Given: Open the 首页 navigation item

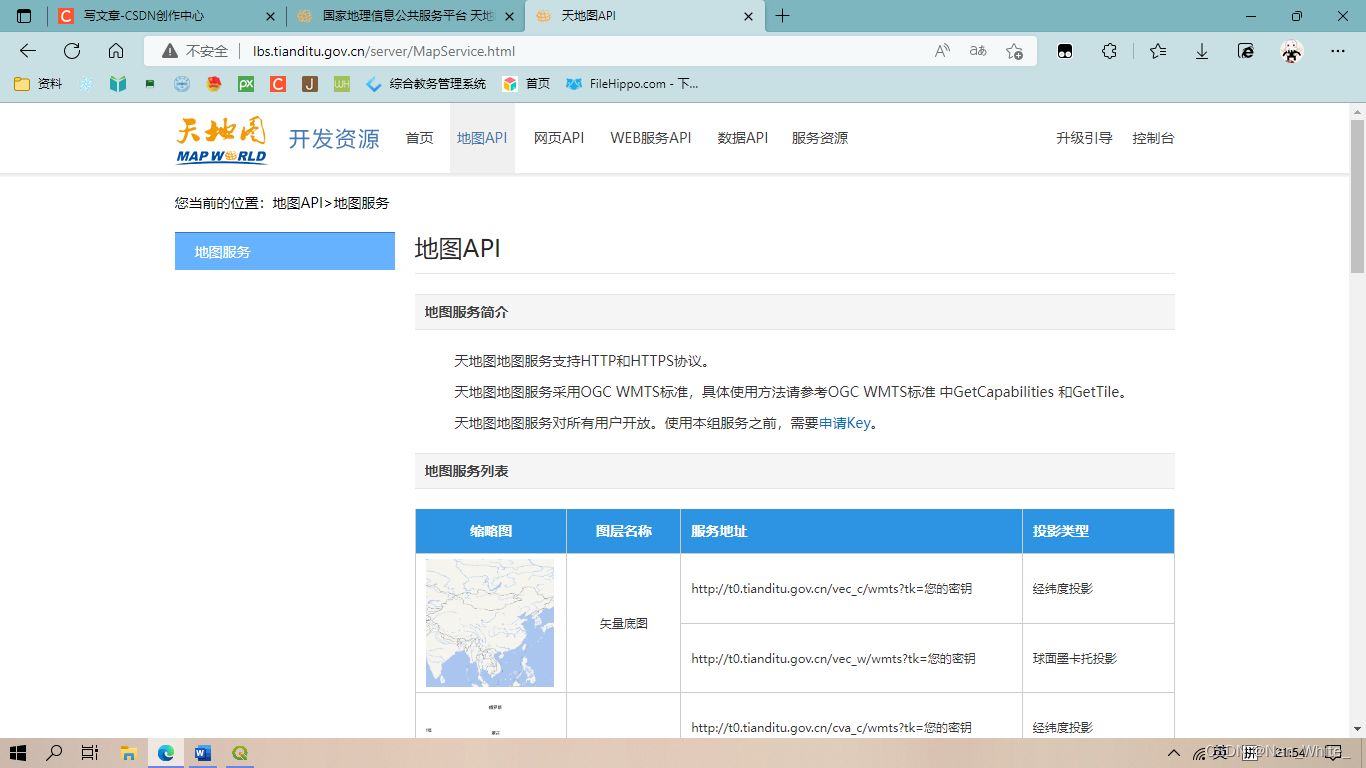Looking at the screenshot, I should [x=420, y=138].
